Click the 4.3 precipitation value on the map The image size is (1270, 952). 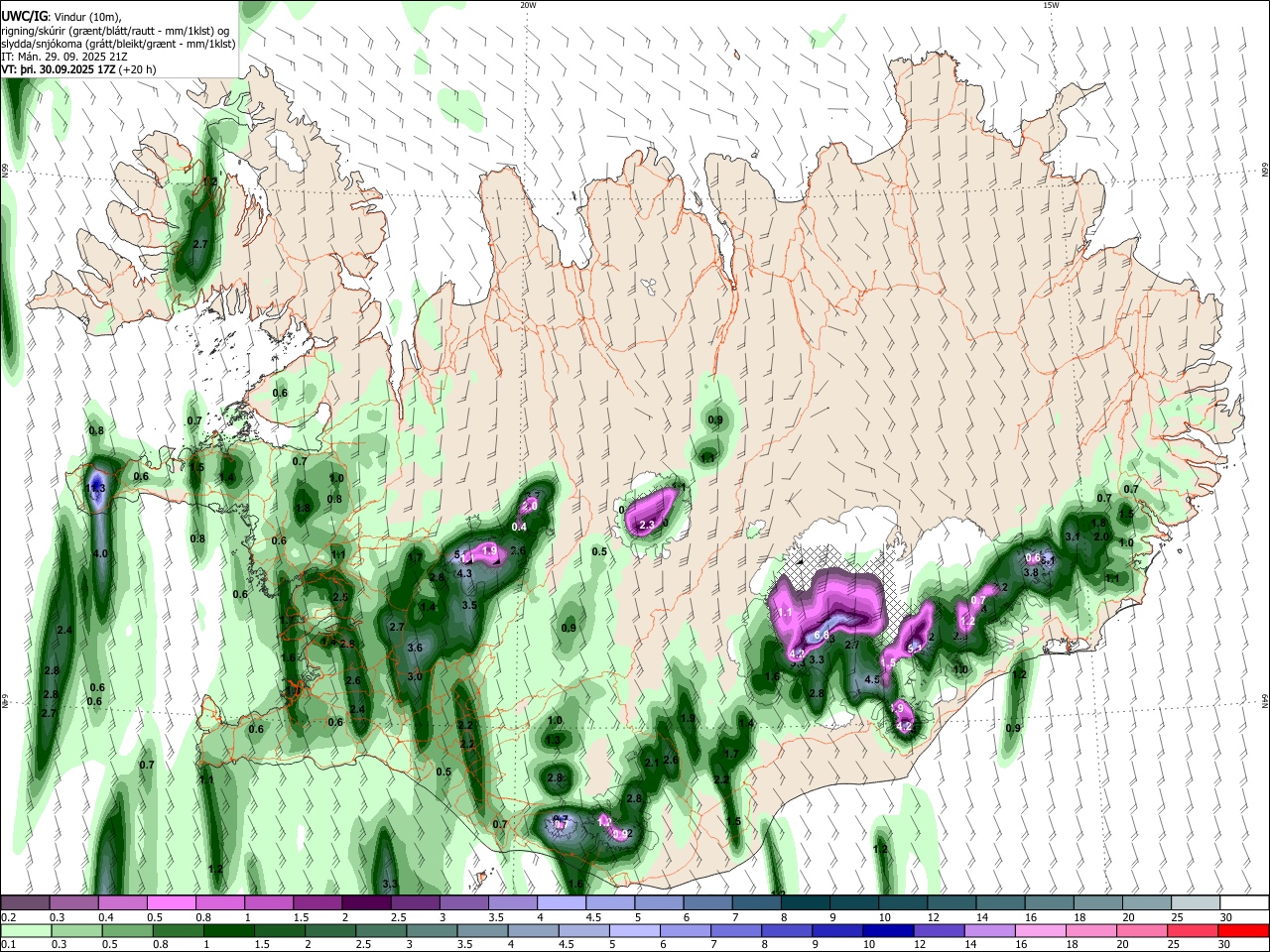pyautogui.click(x=463, y=573)
